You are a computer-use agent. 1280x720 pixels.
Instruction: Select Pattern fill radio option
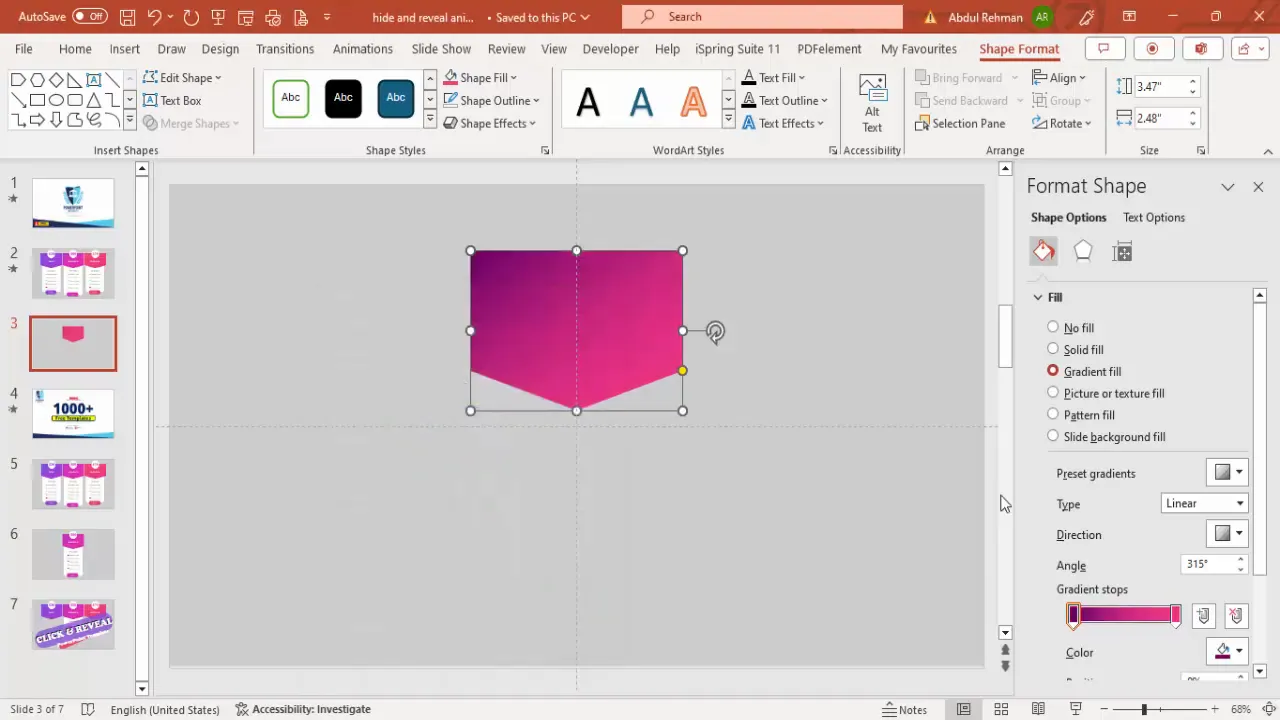[x=1053, y=414]
